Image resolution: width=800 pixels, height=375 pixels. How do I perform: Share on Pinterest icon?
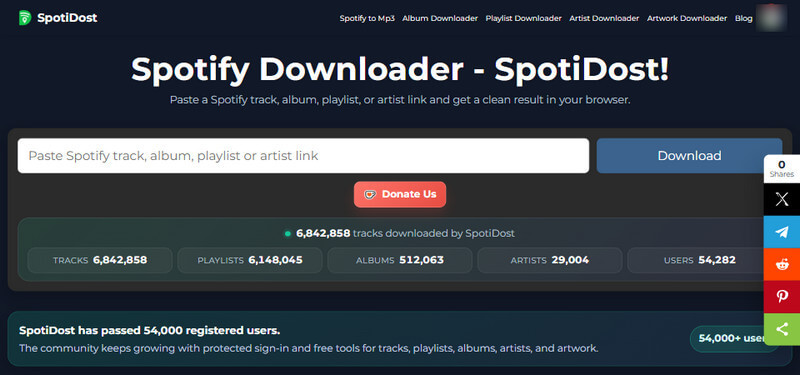pos(782,297)
